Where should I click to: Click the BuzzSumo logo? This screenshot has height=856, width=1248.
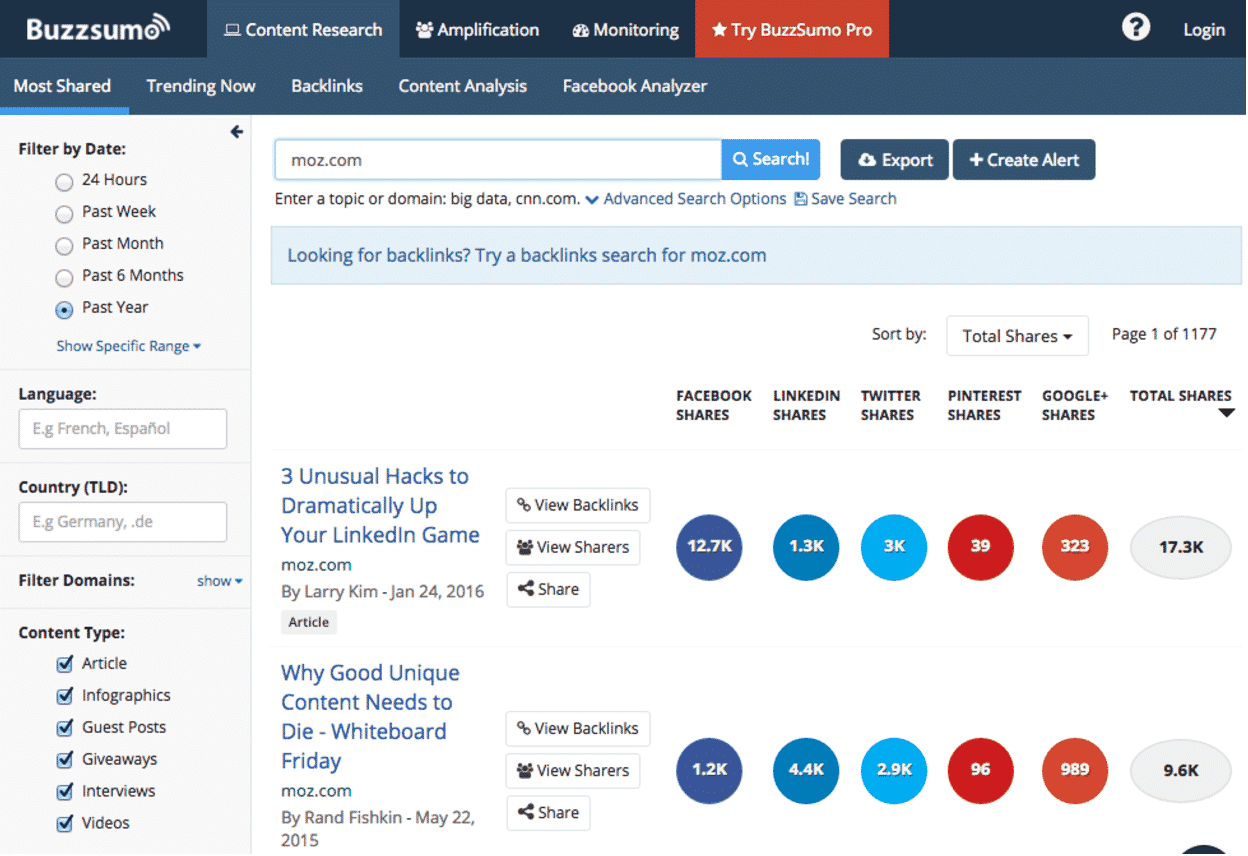[x=98, y=28]
